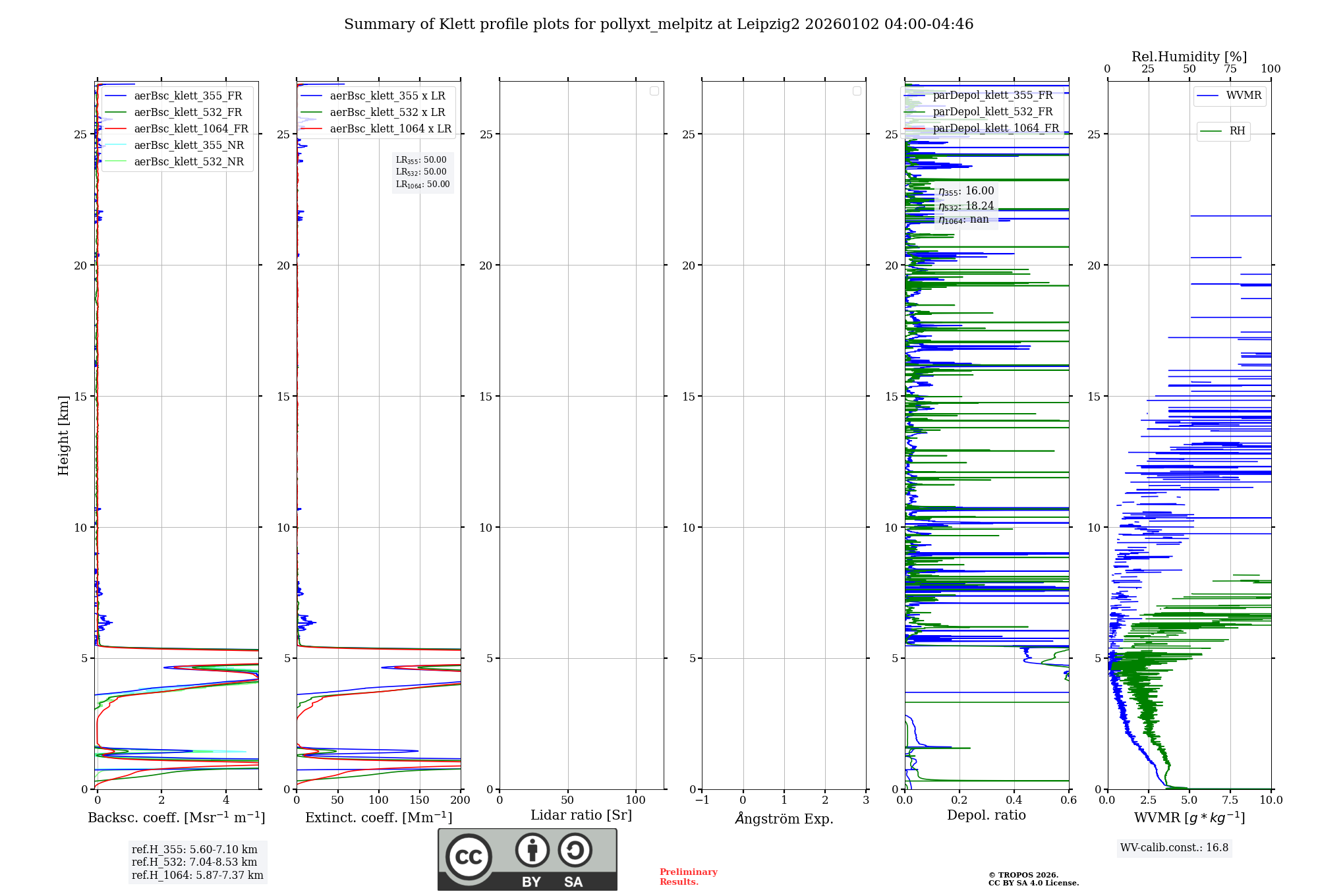This screenshot has width=1318, height=896.
Task: Click the WVMR legend line marker
Action: click(1207, 96)
